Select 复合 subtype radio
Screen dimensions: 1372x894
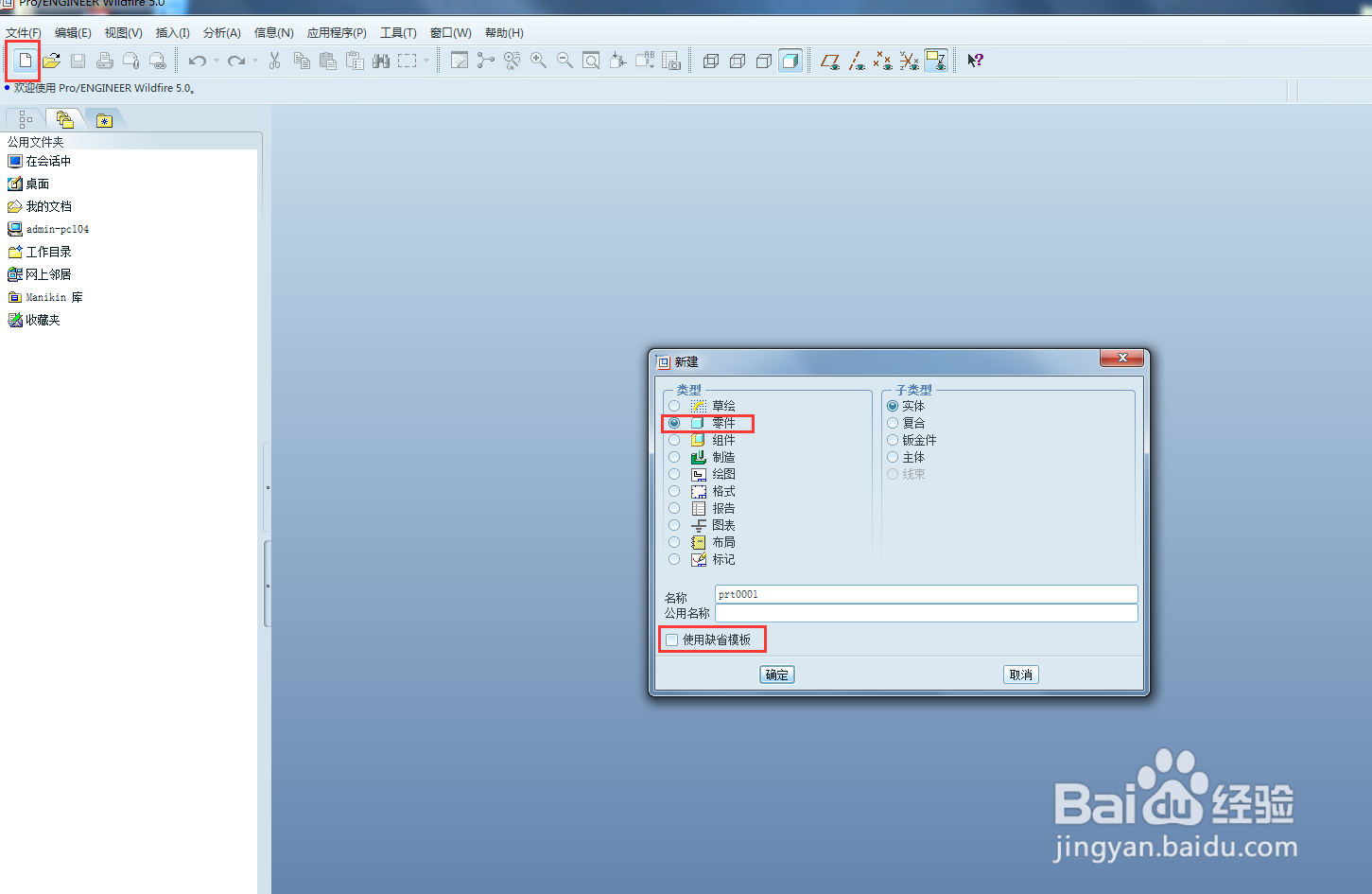(x=893, y=423)
